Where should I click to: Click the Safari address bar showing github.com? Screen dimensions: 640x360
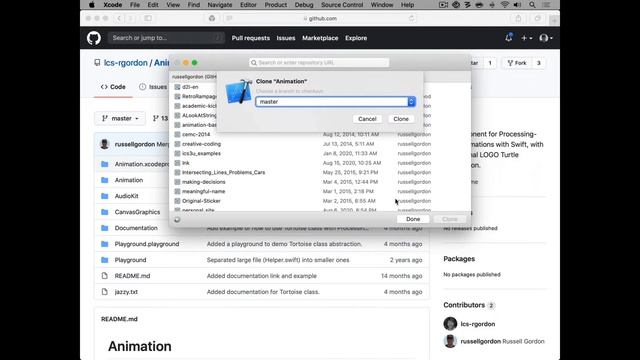click(320, 18)
